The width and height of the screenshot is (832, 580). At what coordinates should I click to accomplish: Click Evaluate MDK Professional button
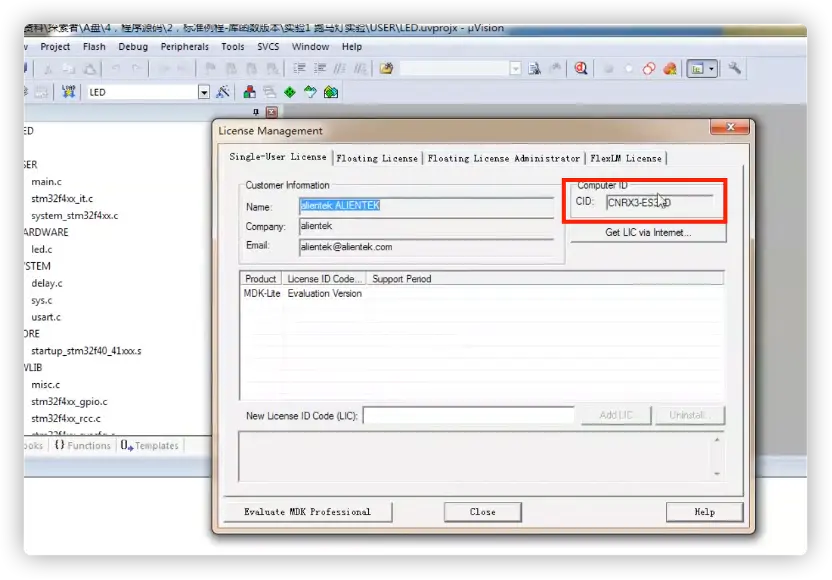[x=308, y=512]
